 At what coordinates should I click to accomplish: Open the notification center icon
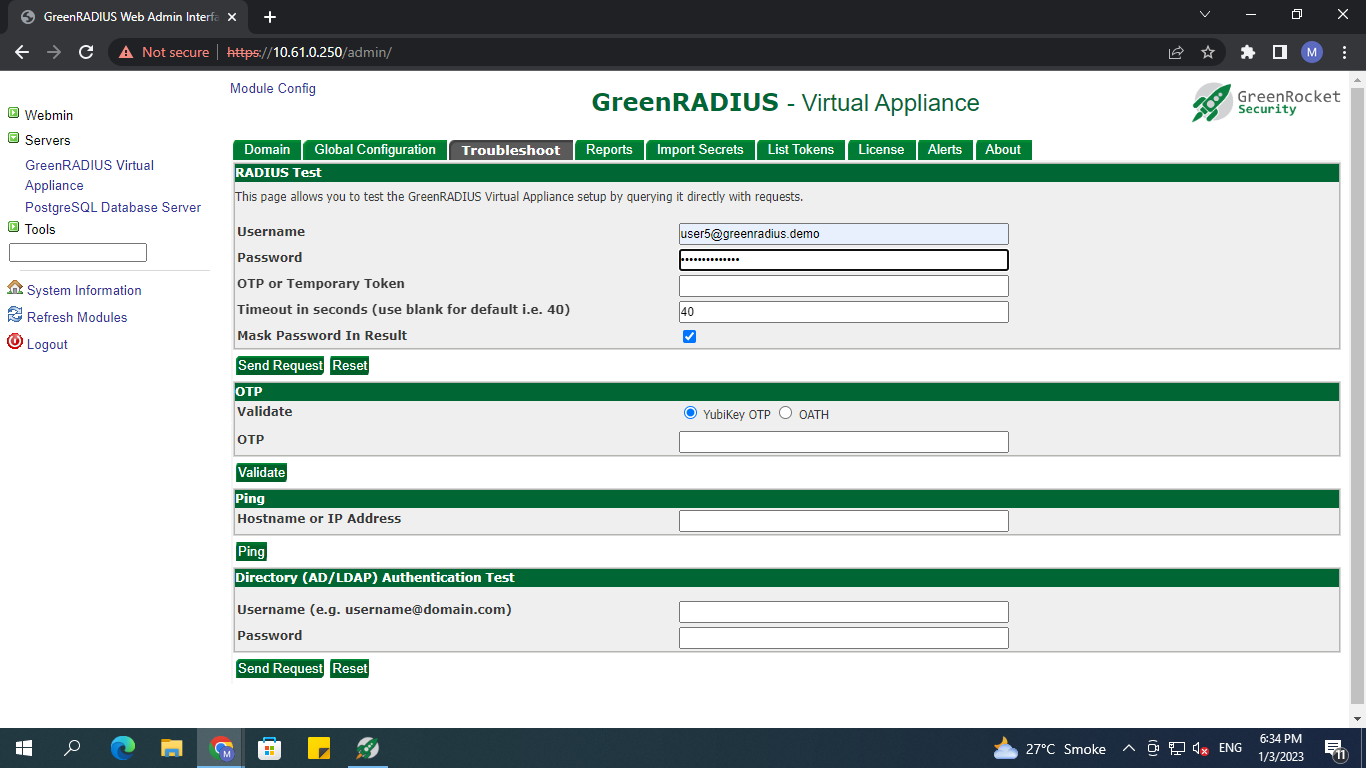(x=1334, y=748)
